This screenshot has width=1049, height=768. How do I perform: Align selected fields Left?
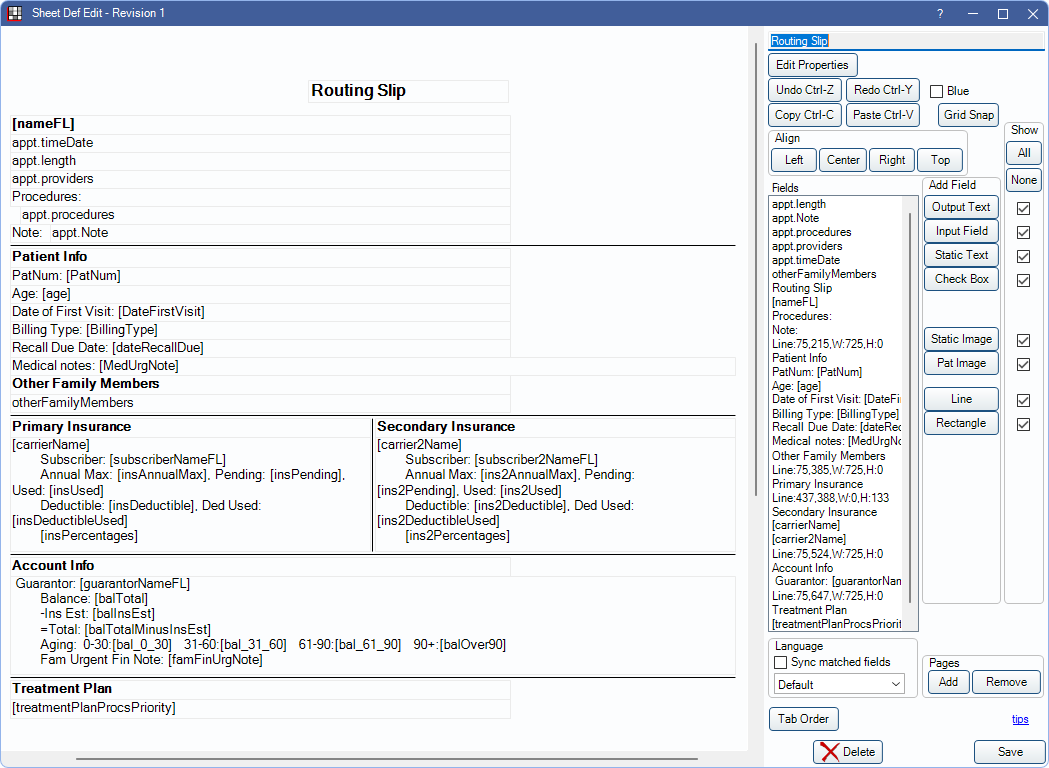pos(793,159)
